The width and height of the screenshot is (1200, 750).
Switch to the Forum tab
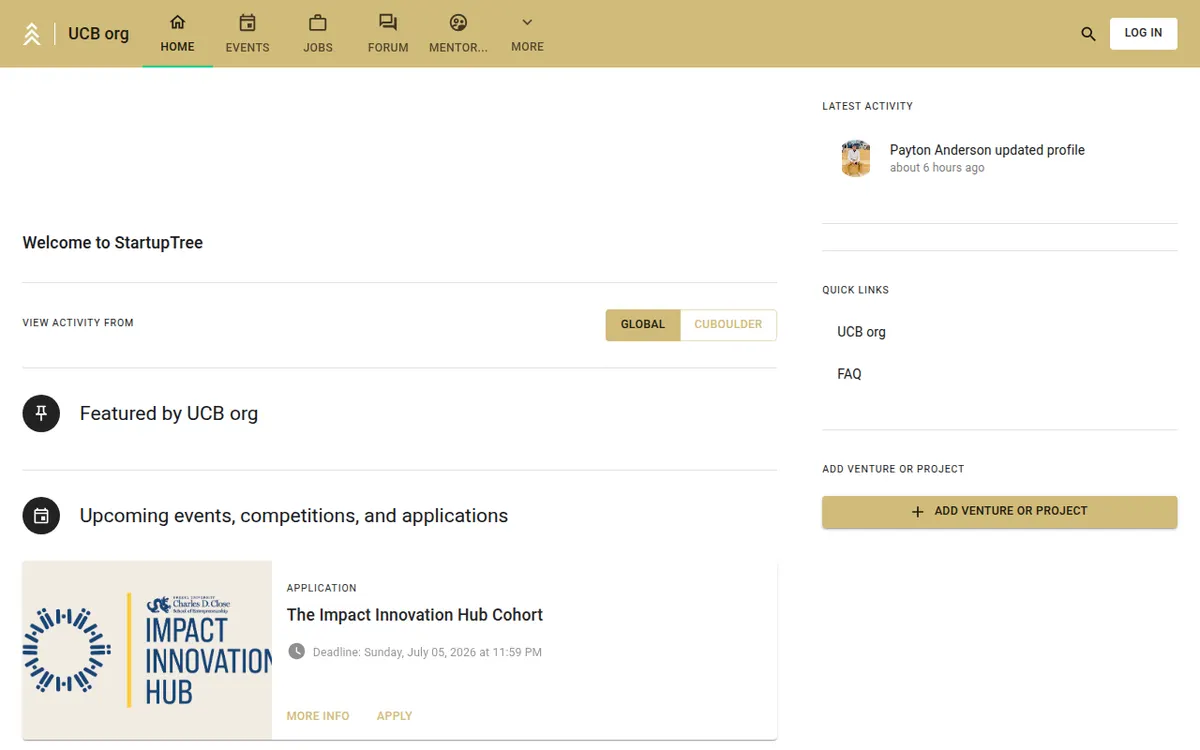click(388, 34)
